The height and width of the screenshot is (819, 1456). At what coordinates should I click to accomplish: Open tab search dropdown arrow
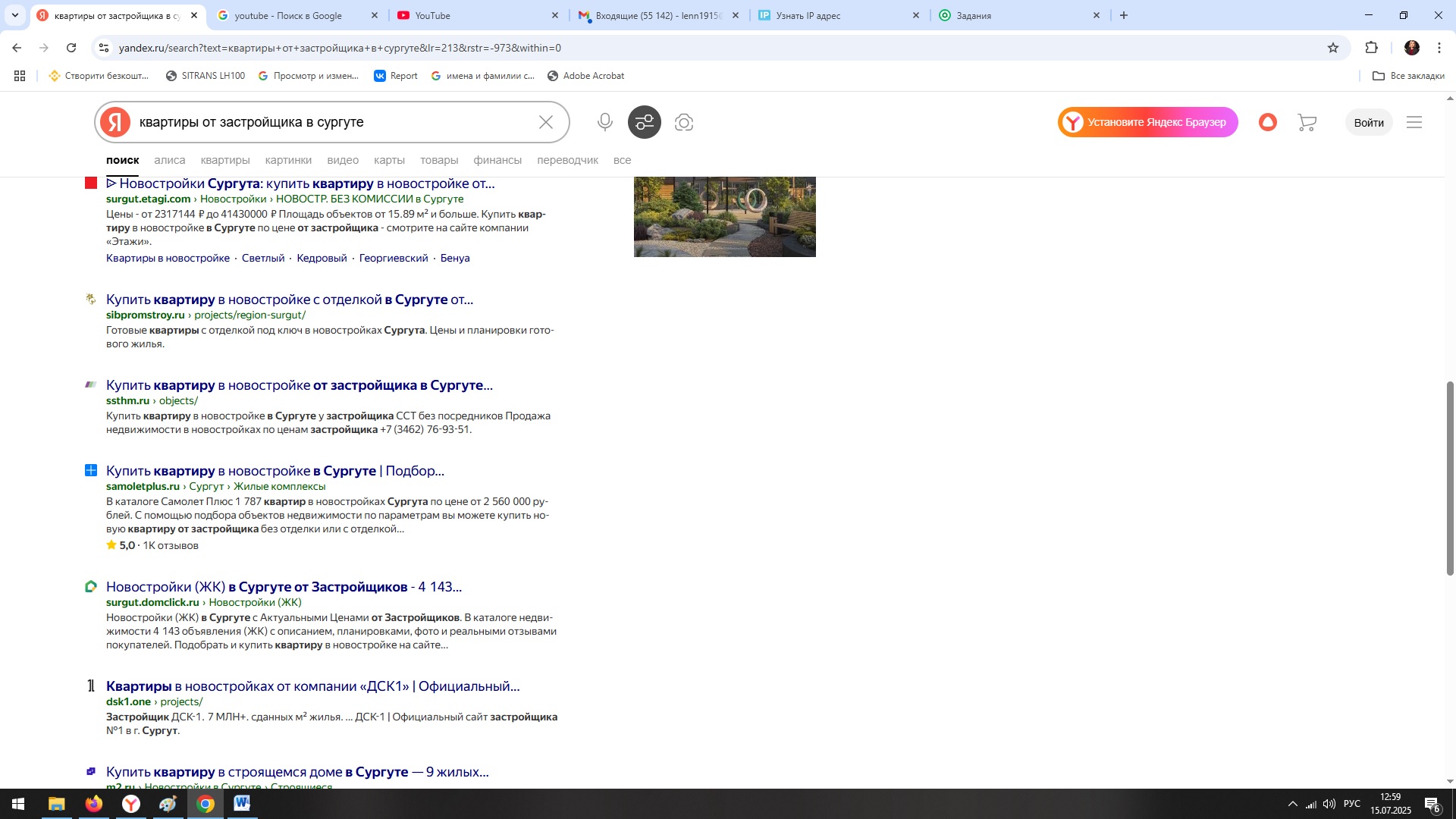click(x=14, y=15)
